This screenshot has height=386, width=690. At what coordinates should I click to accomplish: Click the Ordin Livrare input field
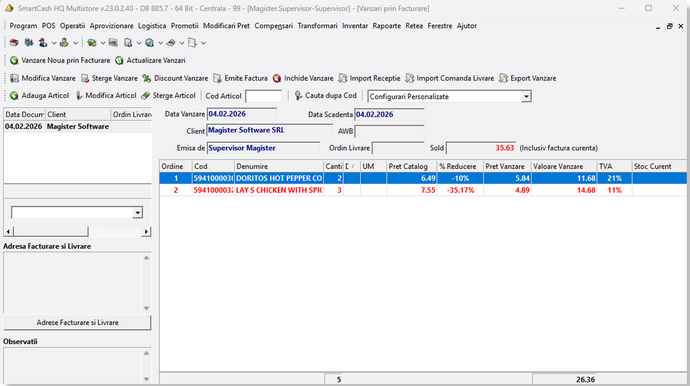pyautogui.click(x=398, y=148)
